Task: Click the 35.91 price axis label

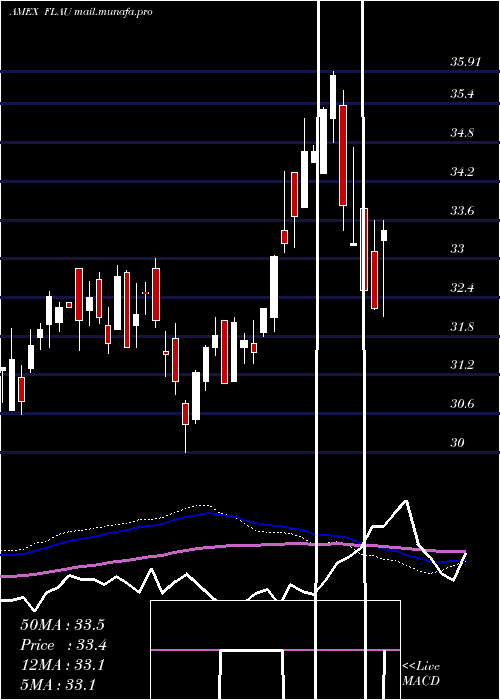Action: 465,62
